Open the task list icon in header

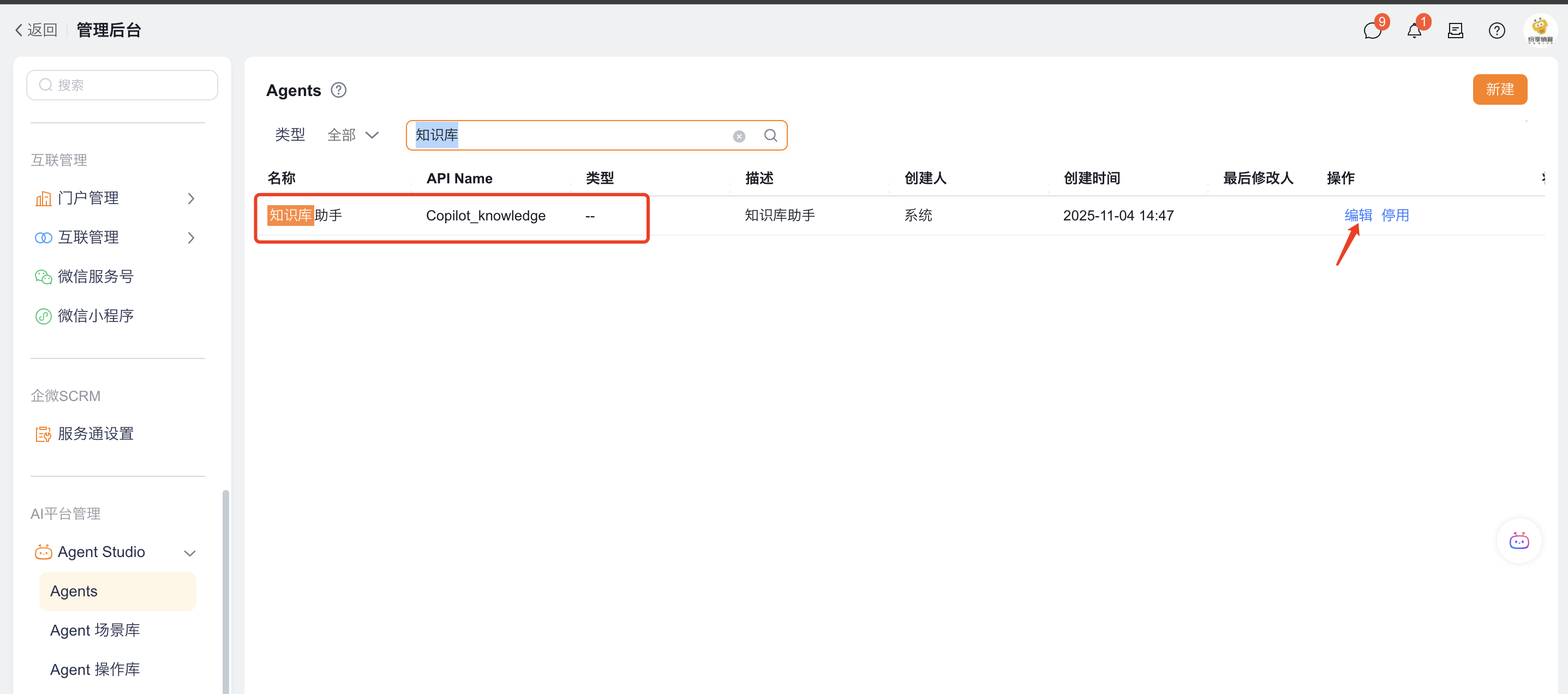1455,31
